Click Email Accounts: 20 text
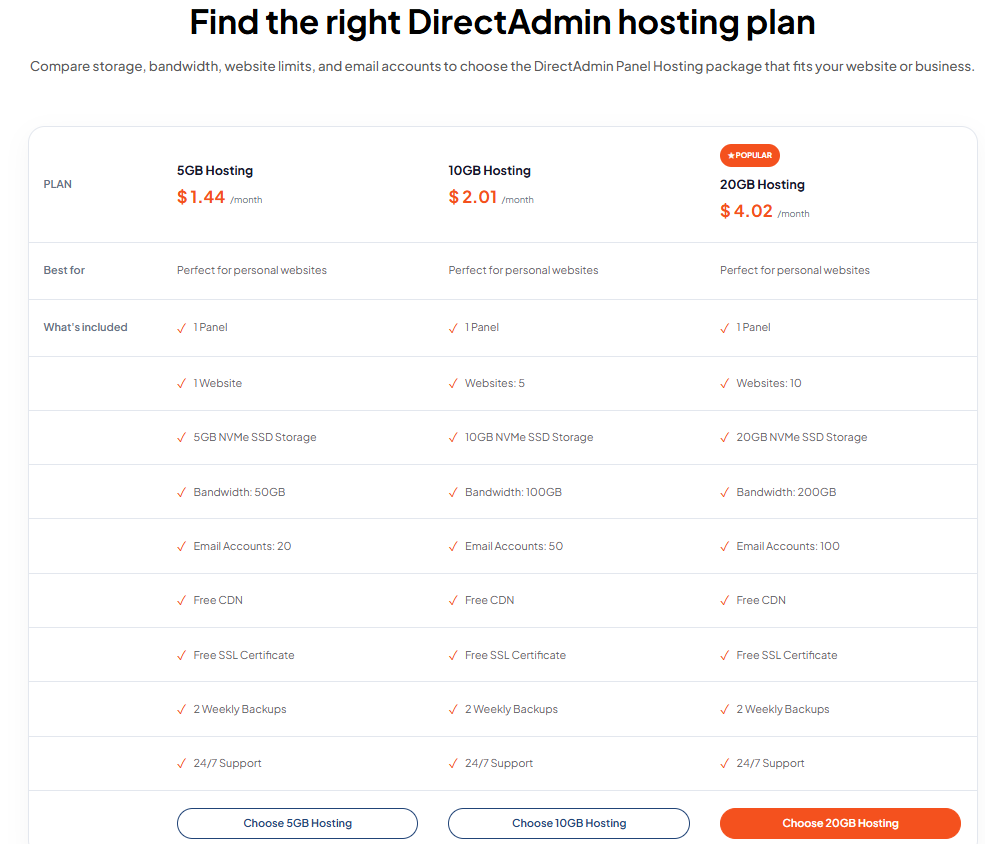 pos(242,546)
